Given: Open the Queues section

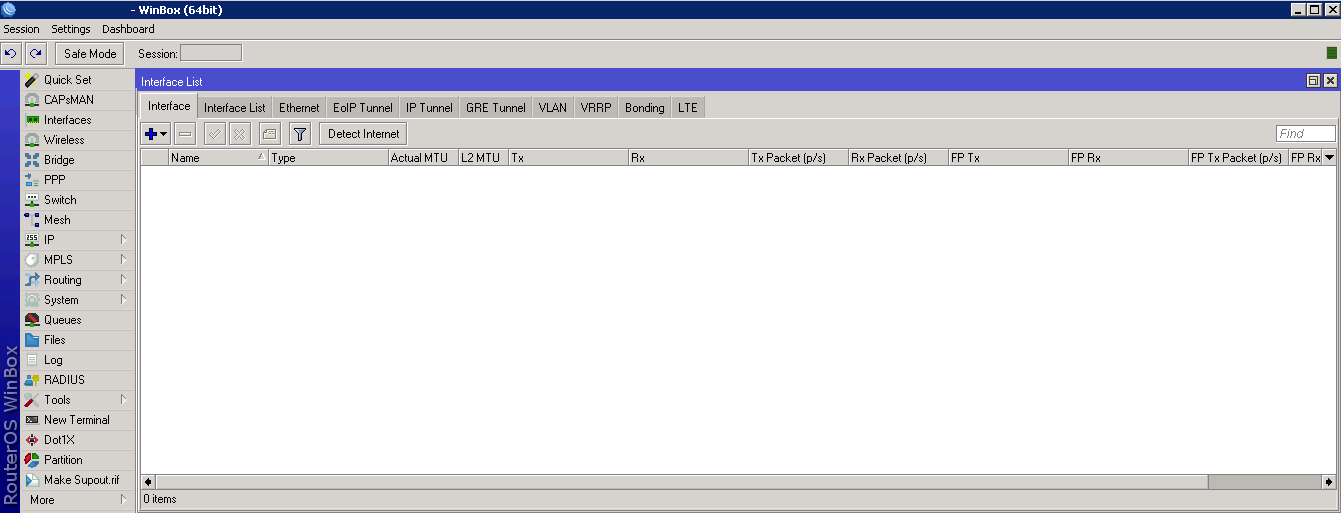Looking at the screenshot, I should click(x=78, y=320).
